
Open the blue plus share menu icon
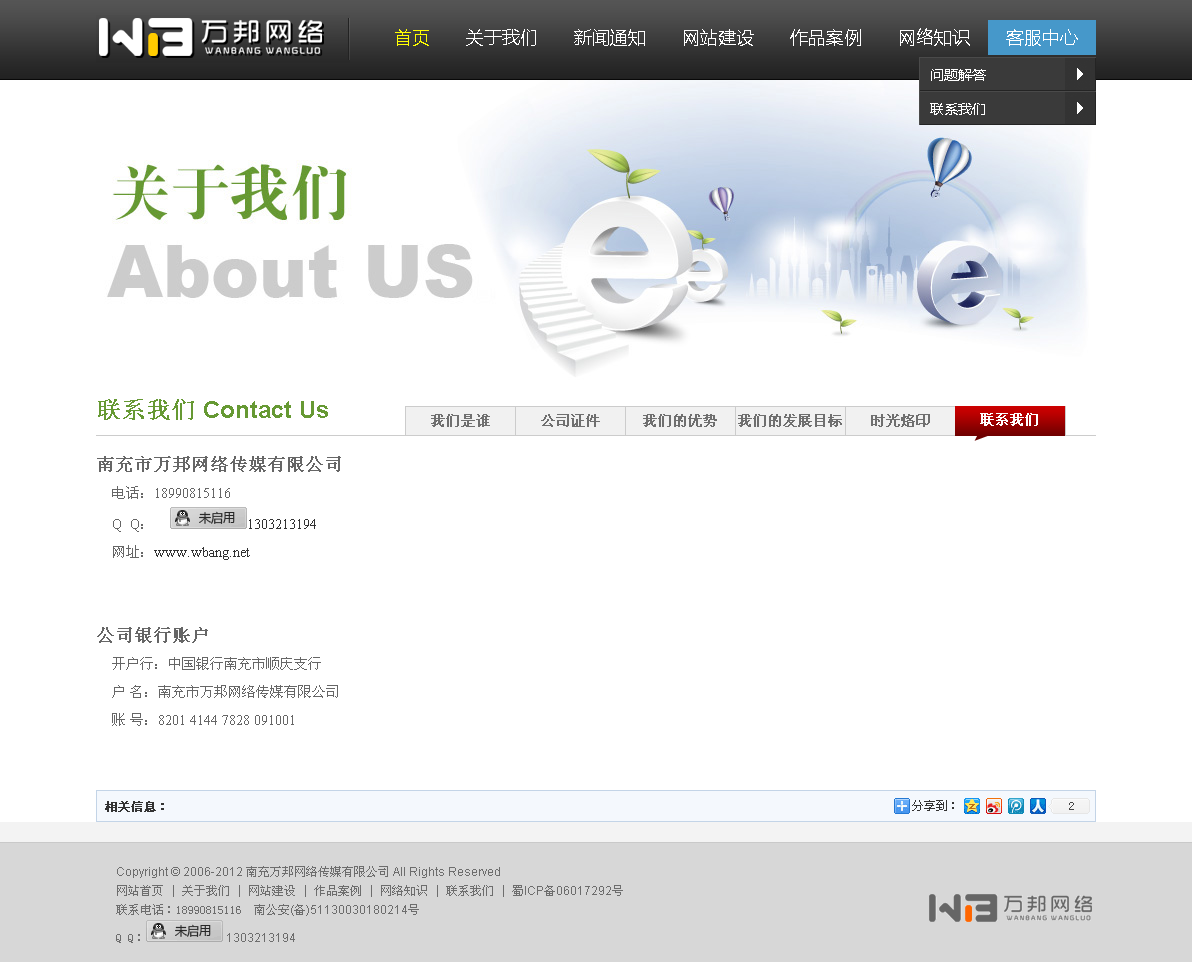tap(901, 806)
